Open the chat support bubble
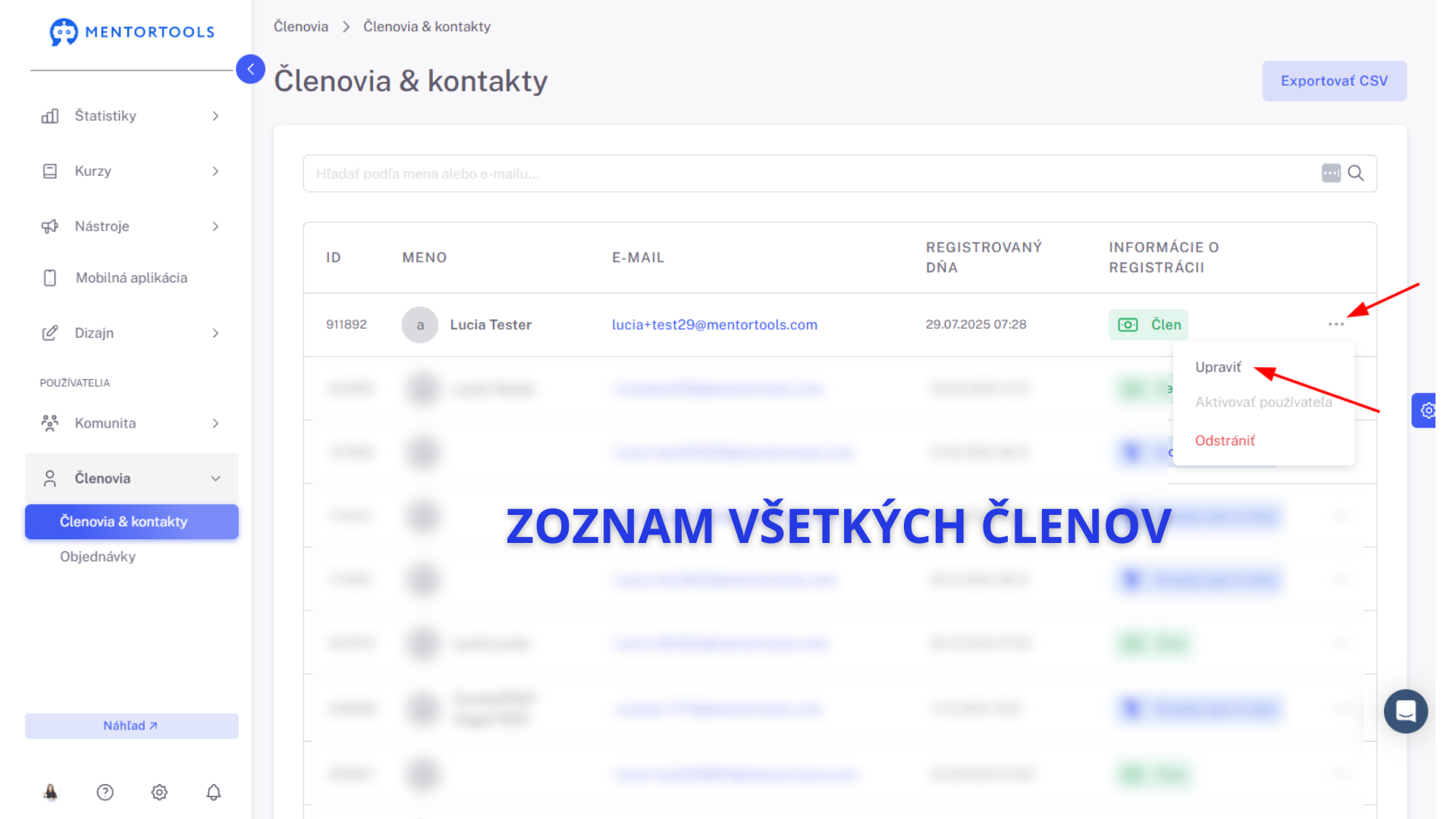Screen dimensions: 1456x819 (x=1406, y=711)
